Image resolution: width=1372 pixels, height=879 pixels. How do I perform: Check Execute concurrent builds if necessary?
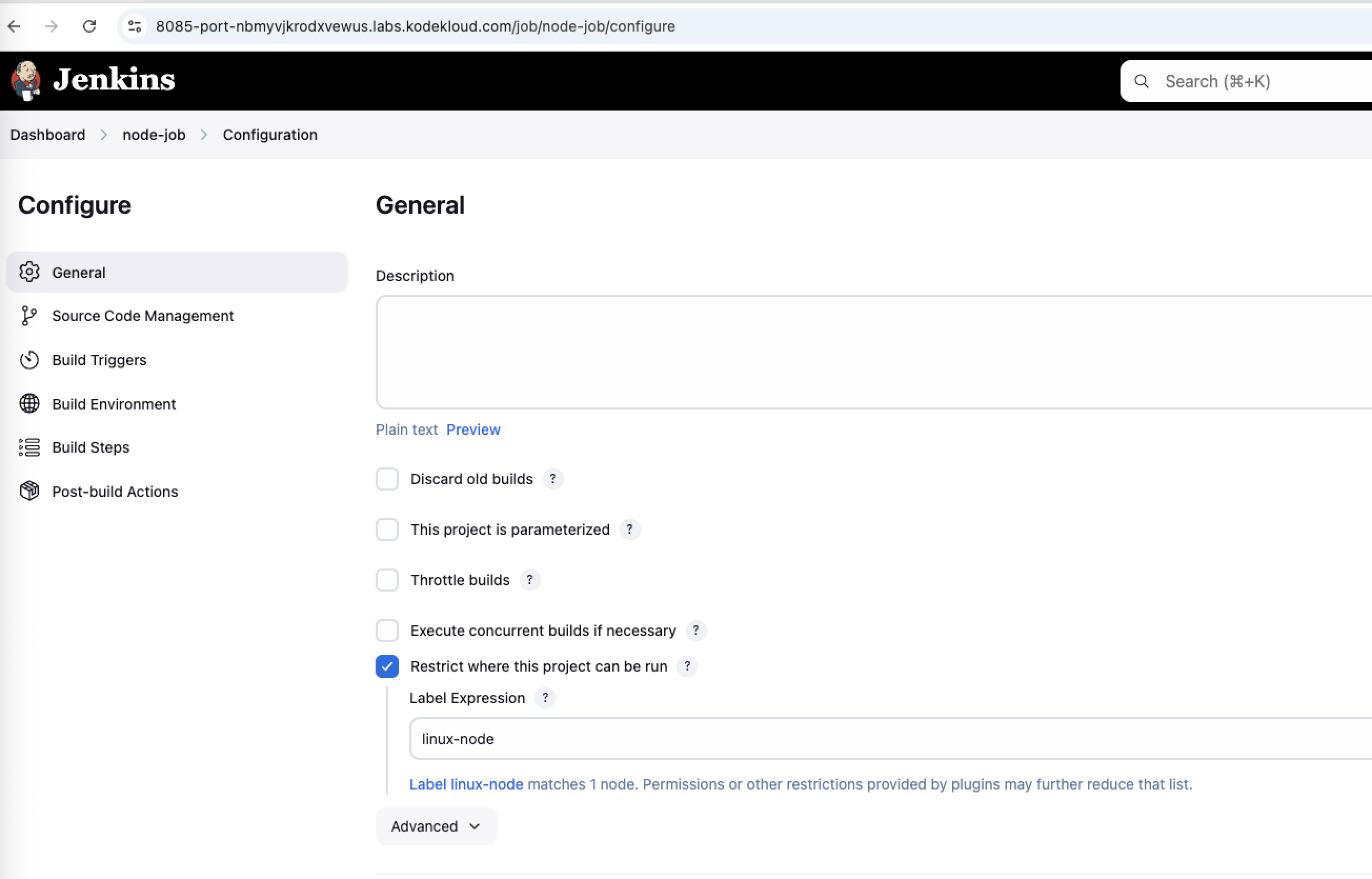coord(387,631)
